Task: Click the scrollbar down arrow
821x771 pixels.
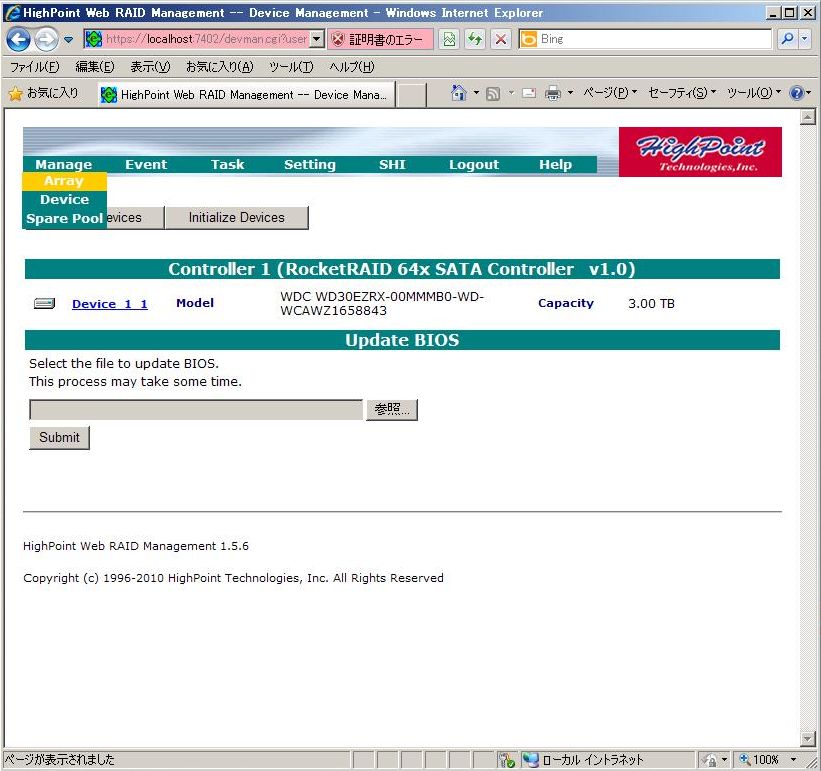Action: [x=808, y=738]
